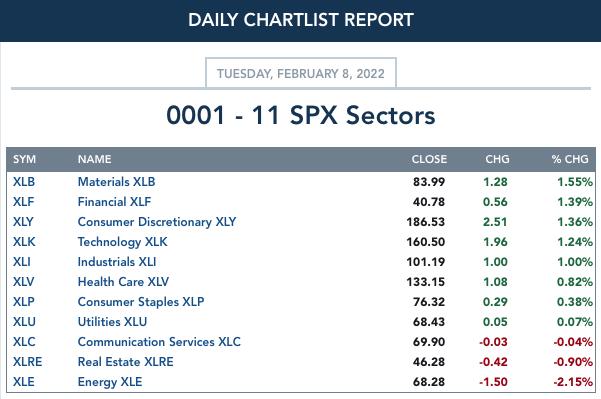Open Communication Services XLC link
This screenshot has width=601, height=399.
click(x=159, y=342)
